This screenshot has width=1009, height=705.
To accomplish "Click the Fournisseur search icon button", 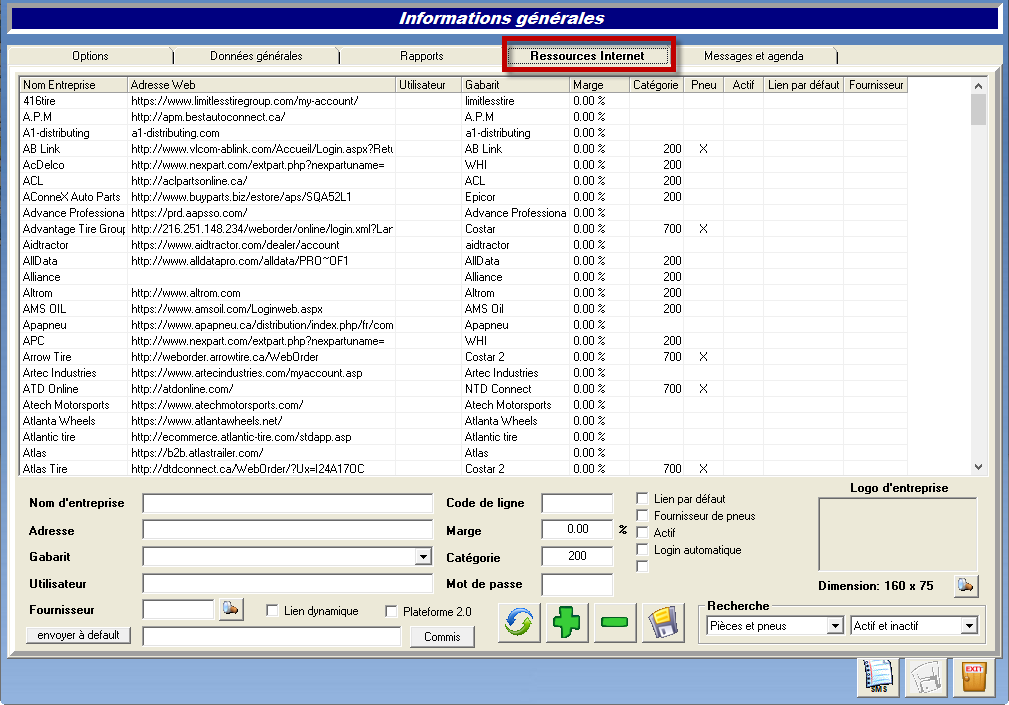I will [x=231, y=609].
